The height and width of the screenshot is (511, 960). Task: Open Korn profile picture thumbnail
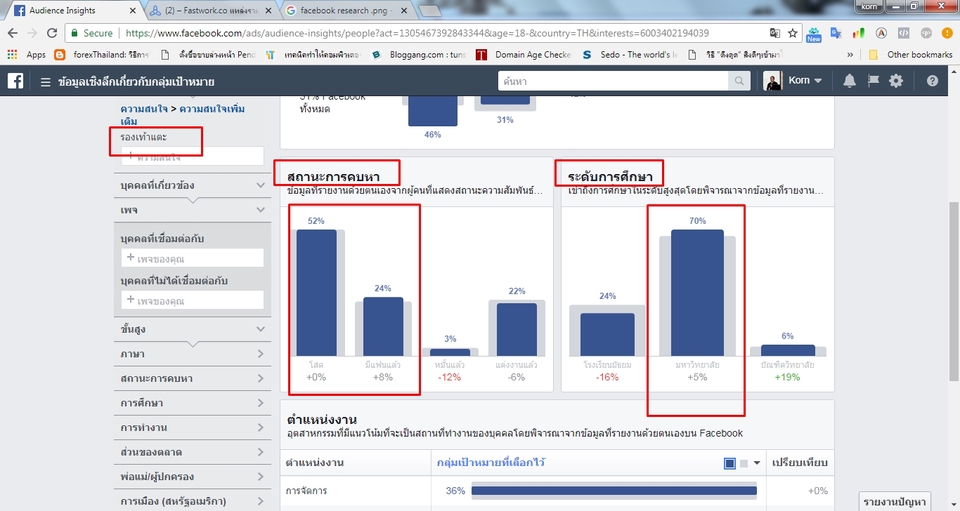(773, 81)
